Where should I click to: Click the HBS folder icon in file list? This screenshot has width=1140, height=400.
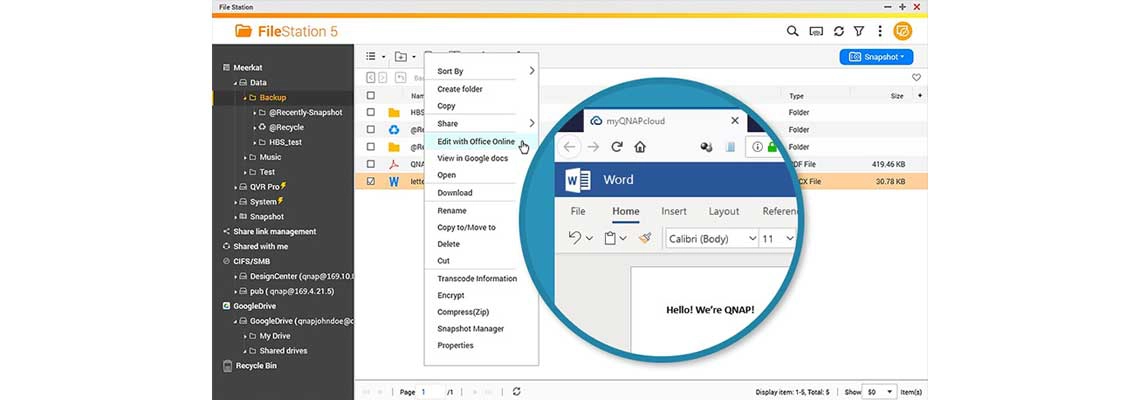pos(393,113)
